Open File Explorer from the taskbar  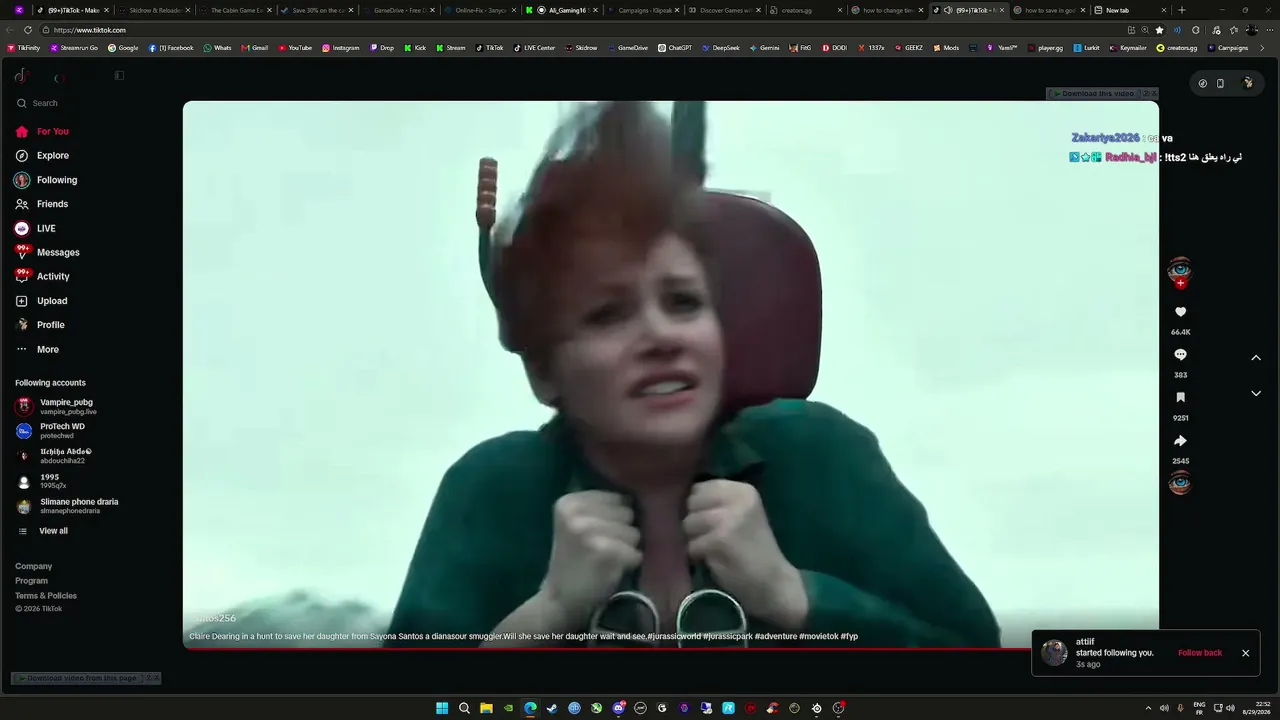click(486, 708)
